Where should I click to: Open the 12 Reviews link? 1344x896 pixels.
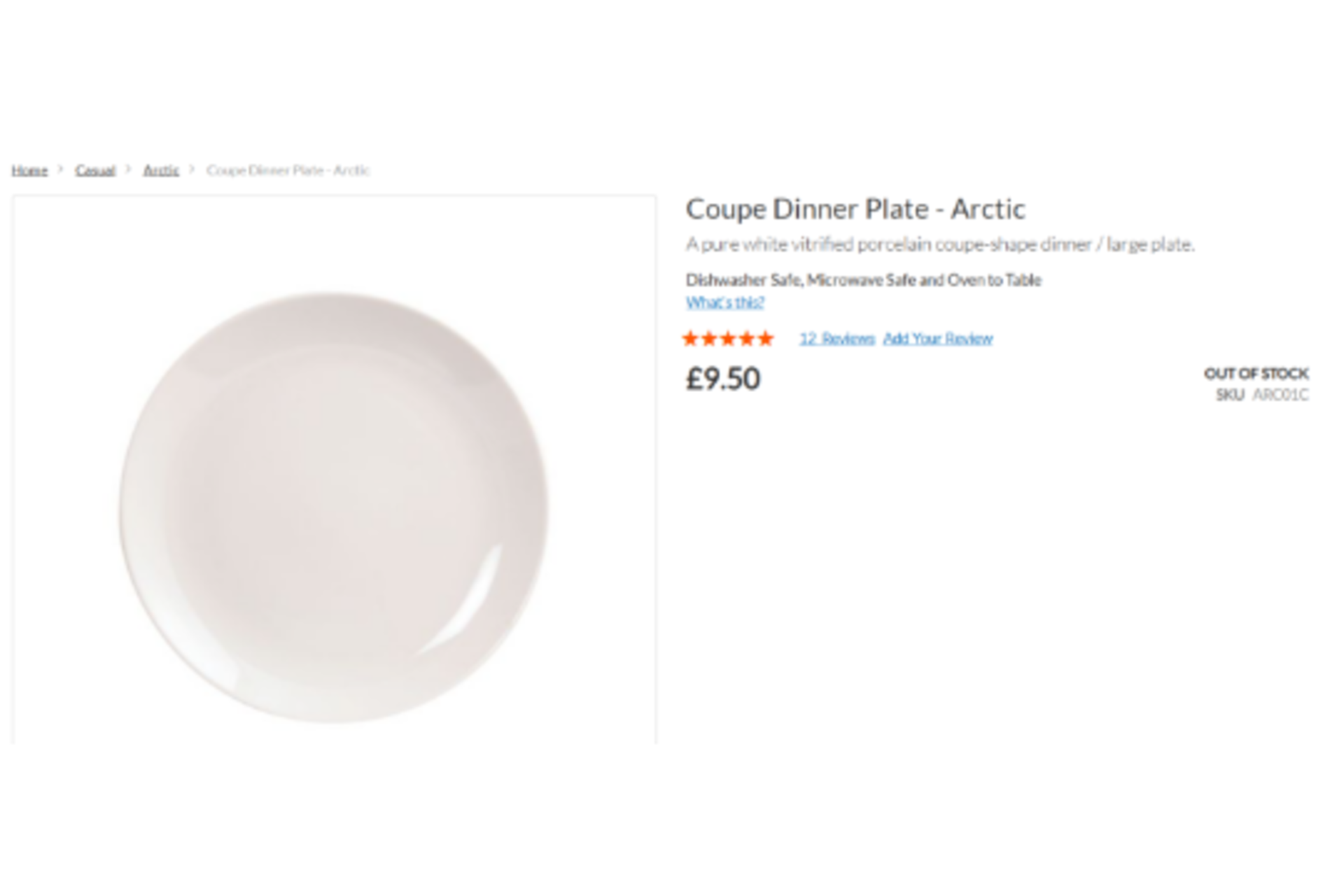coord(837,339)
